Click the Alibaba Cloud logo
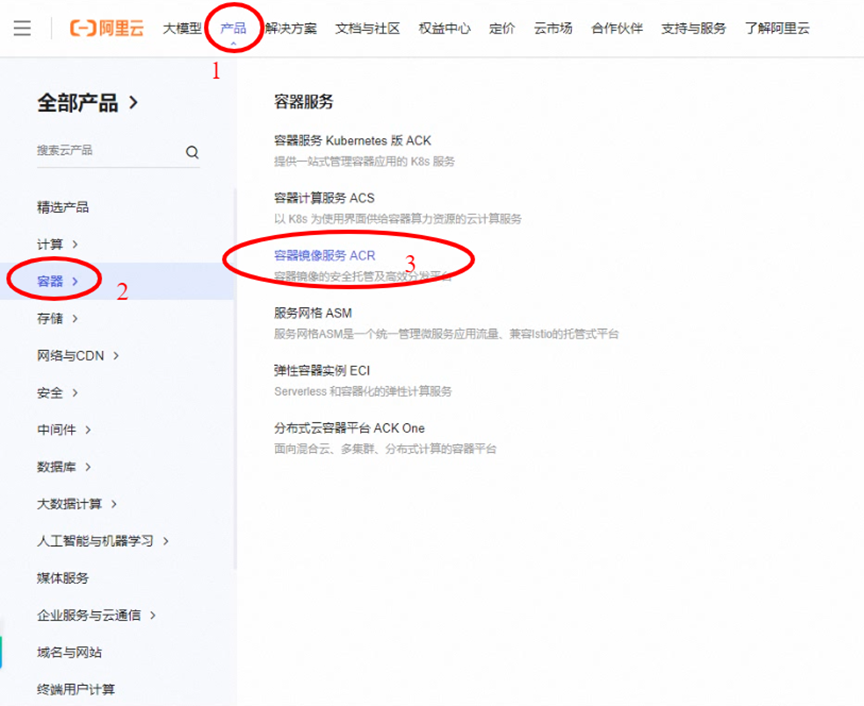This screenshot has width=864, height=706. tap(107, 28)
